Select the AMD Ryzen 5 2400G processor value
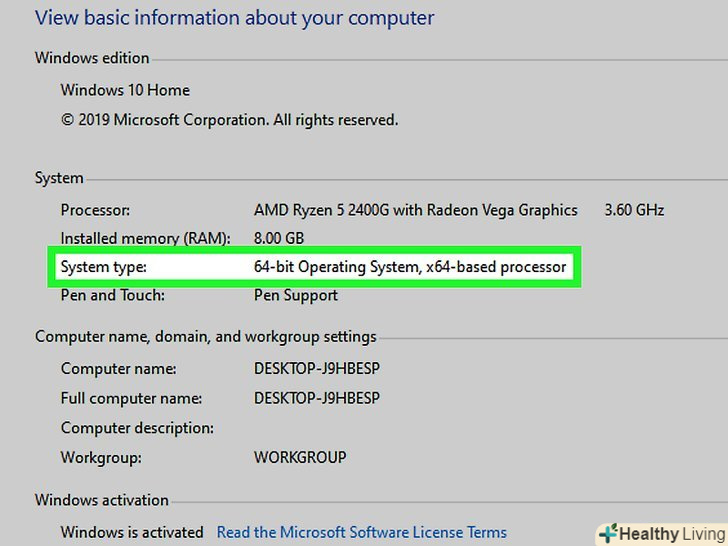 coord(415,210)
